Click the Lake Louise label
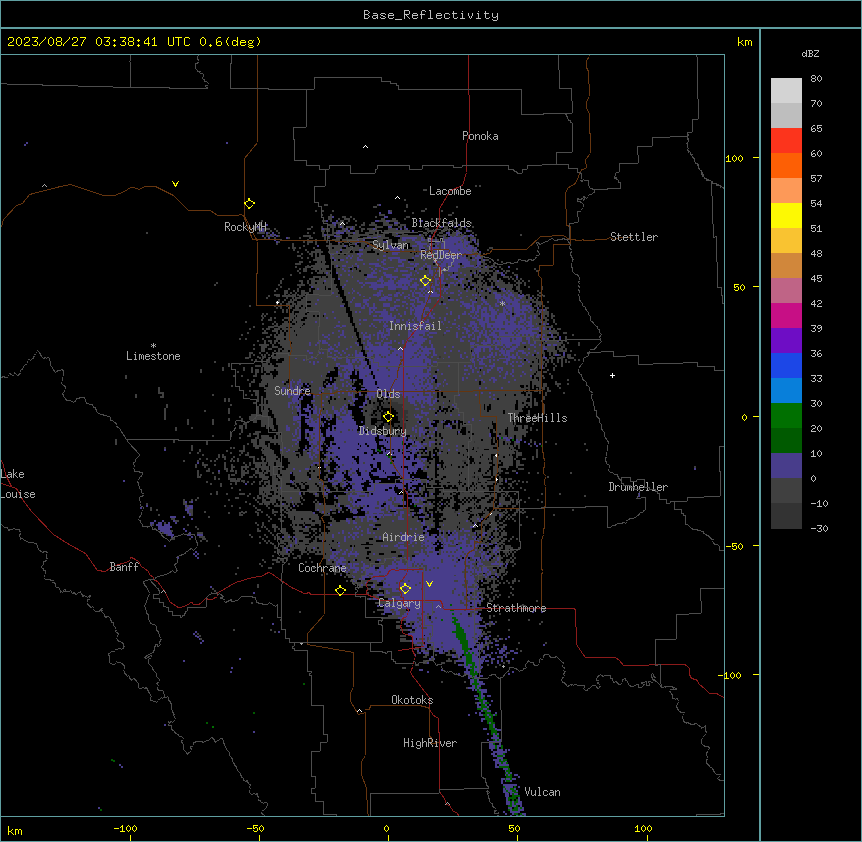The image size is (862, 842). pos(18,484)
